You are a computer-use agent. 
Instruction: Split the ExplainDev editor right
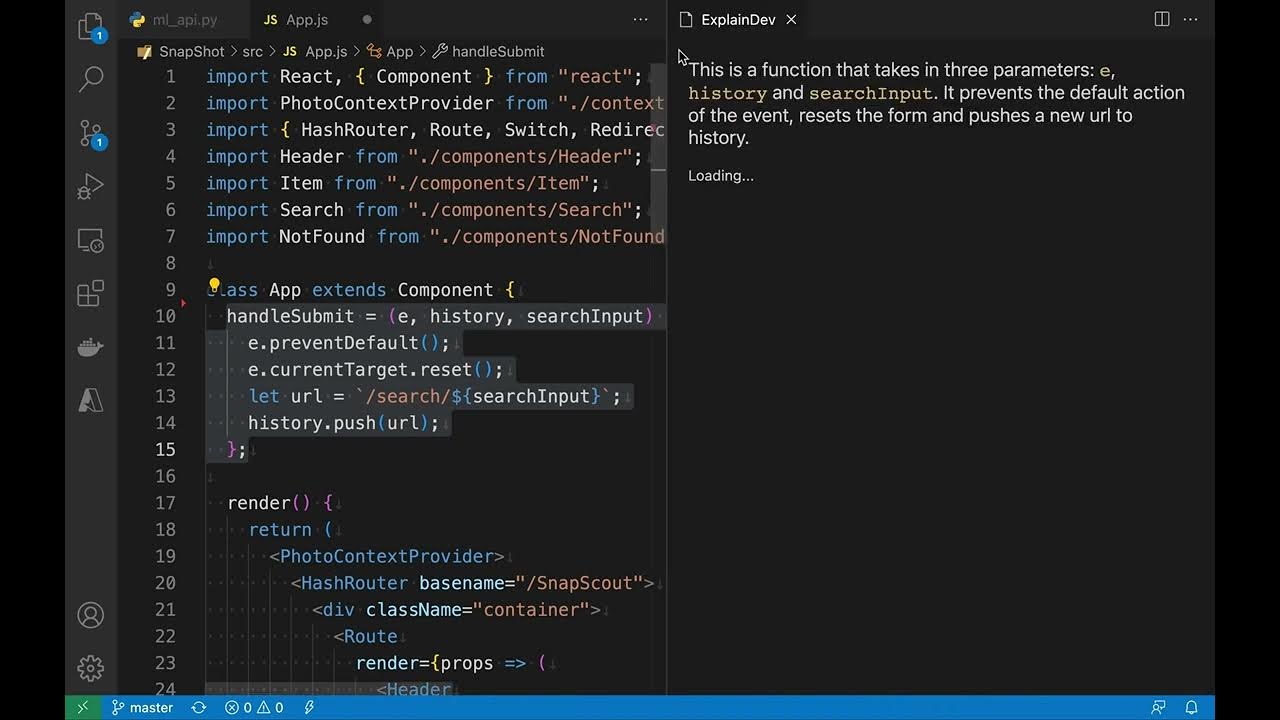pos(1162,19)
